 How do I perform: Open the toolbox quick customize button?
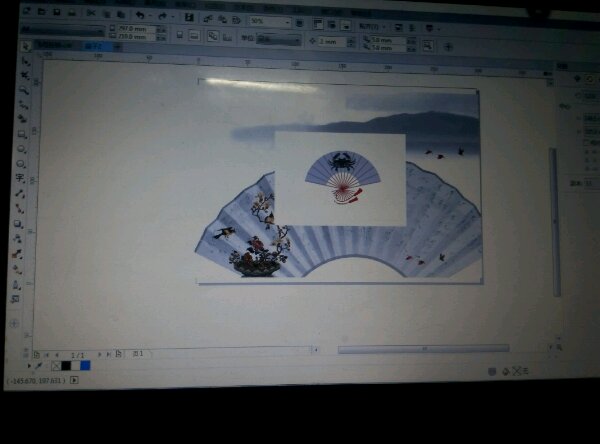point(14,324)
